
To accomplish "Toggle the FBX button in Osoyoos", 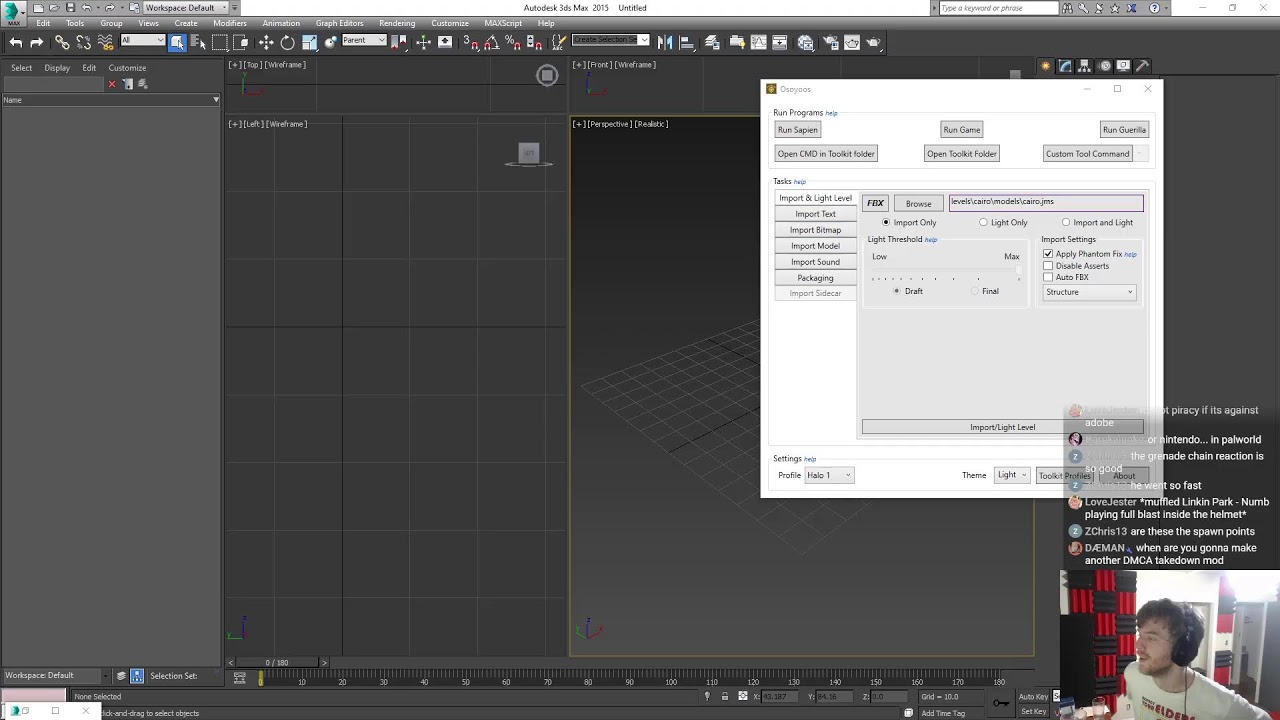I will pos(875,203).
